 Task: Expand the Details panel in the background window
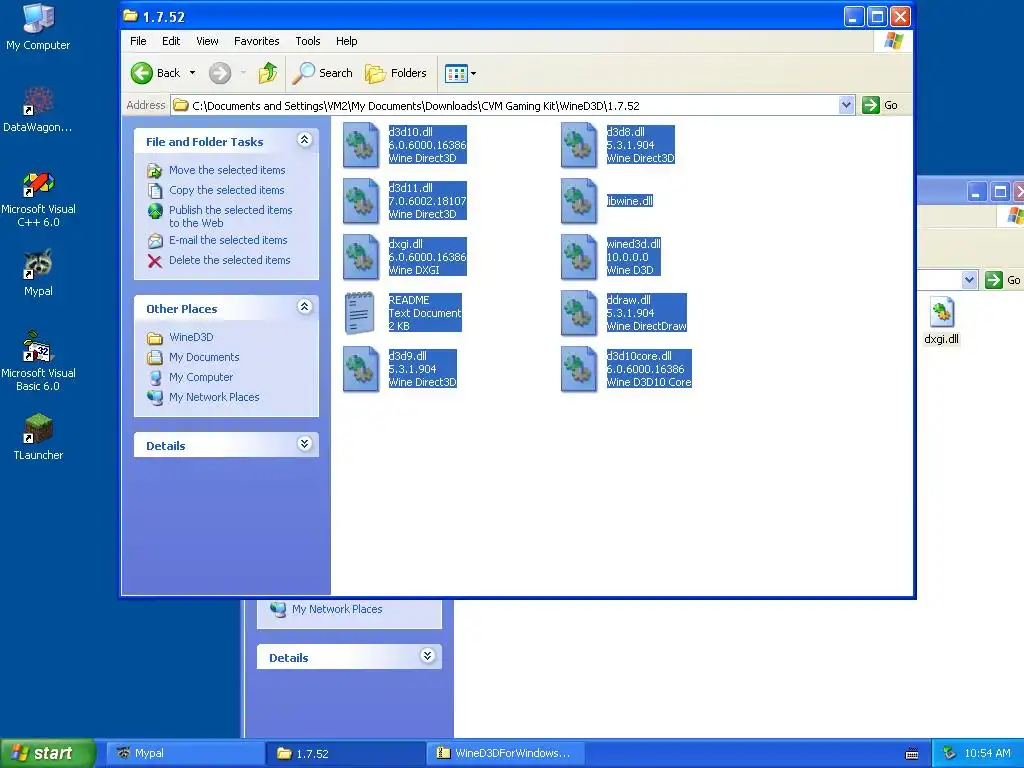tap(427, 656)
